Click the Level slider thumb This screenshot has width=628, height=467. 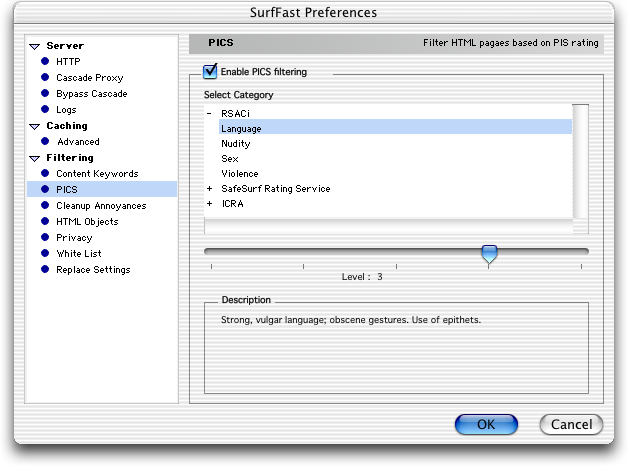[x=489, y=254]
